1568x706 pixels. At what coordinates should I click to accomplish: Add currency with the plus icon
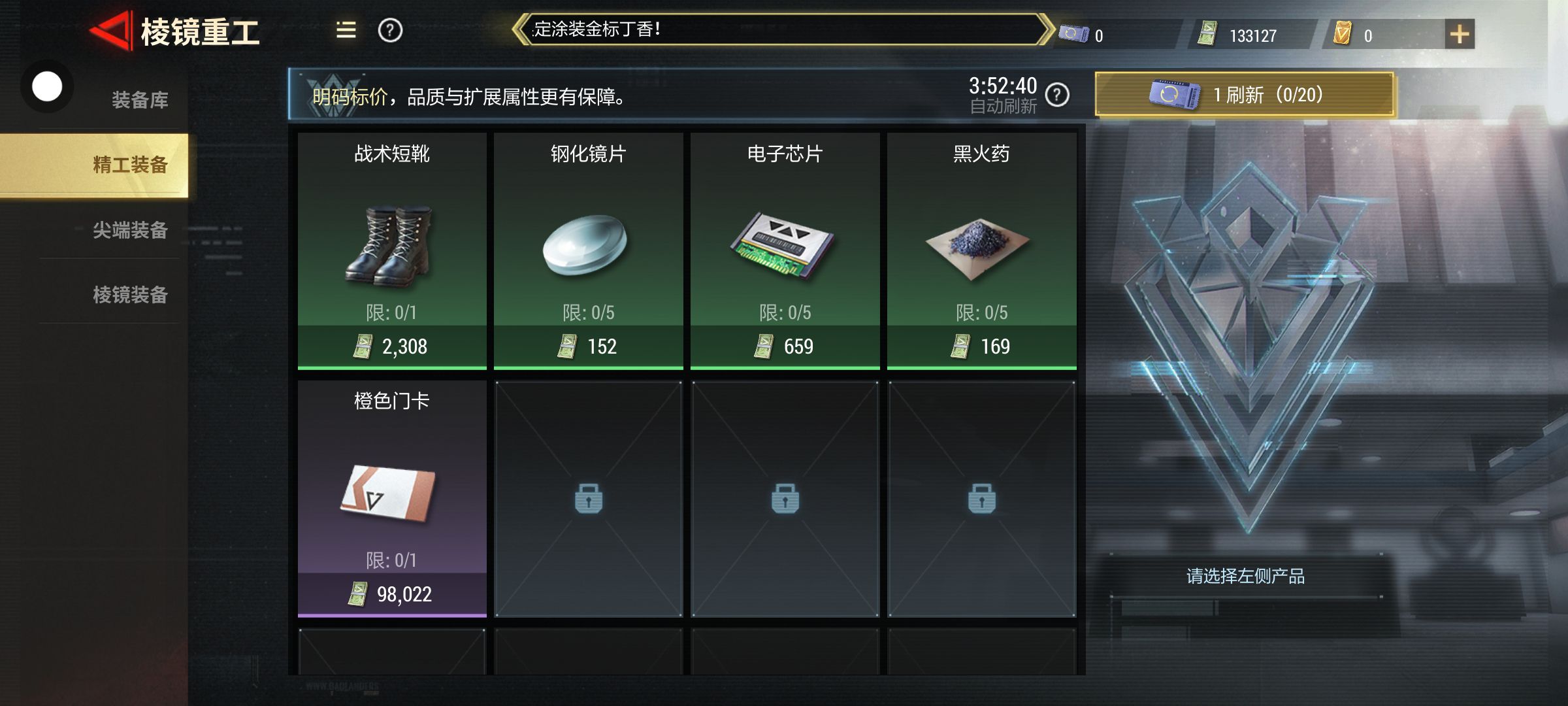click(1460, 34)
